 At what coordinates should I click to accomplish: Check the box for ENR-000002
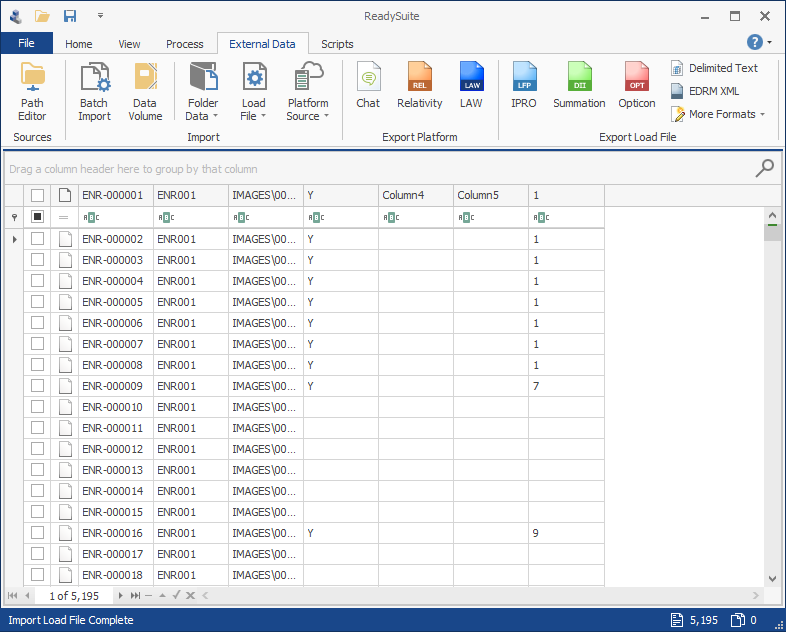pyautogui.click(x=37, y=239)
